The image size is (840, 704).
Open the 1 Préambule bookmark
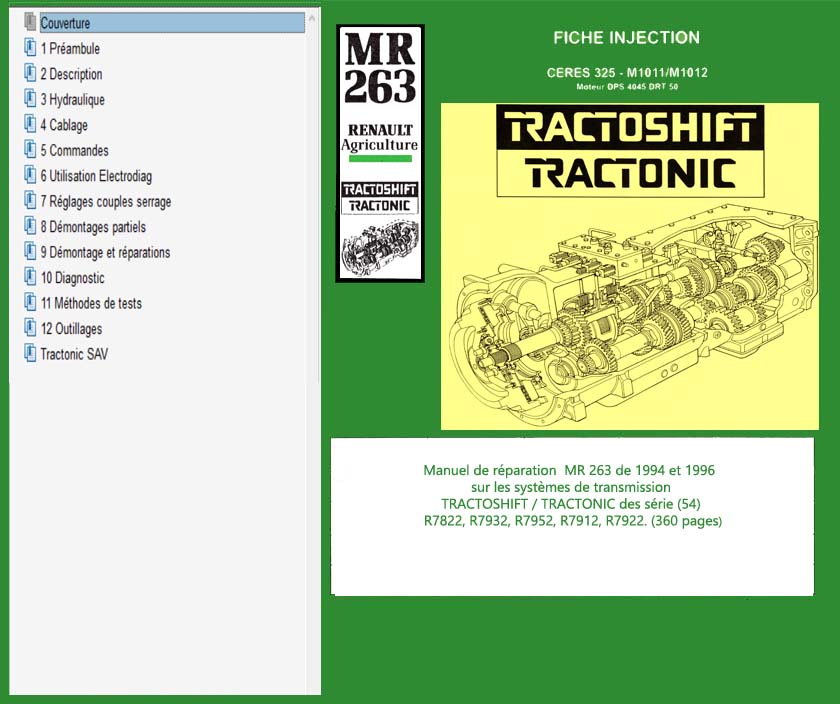tap(70, 48)
